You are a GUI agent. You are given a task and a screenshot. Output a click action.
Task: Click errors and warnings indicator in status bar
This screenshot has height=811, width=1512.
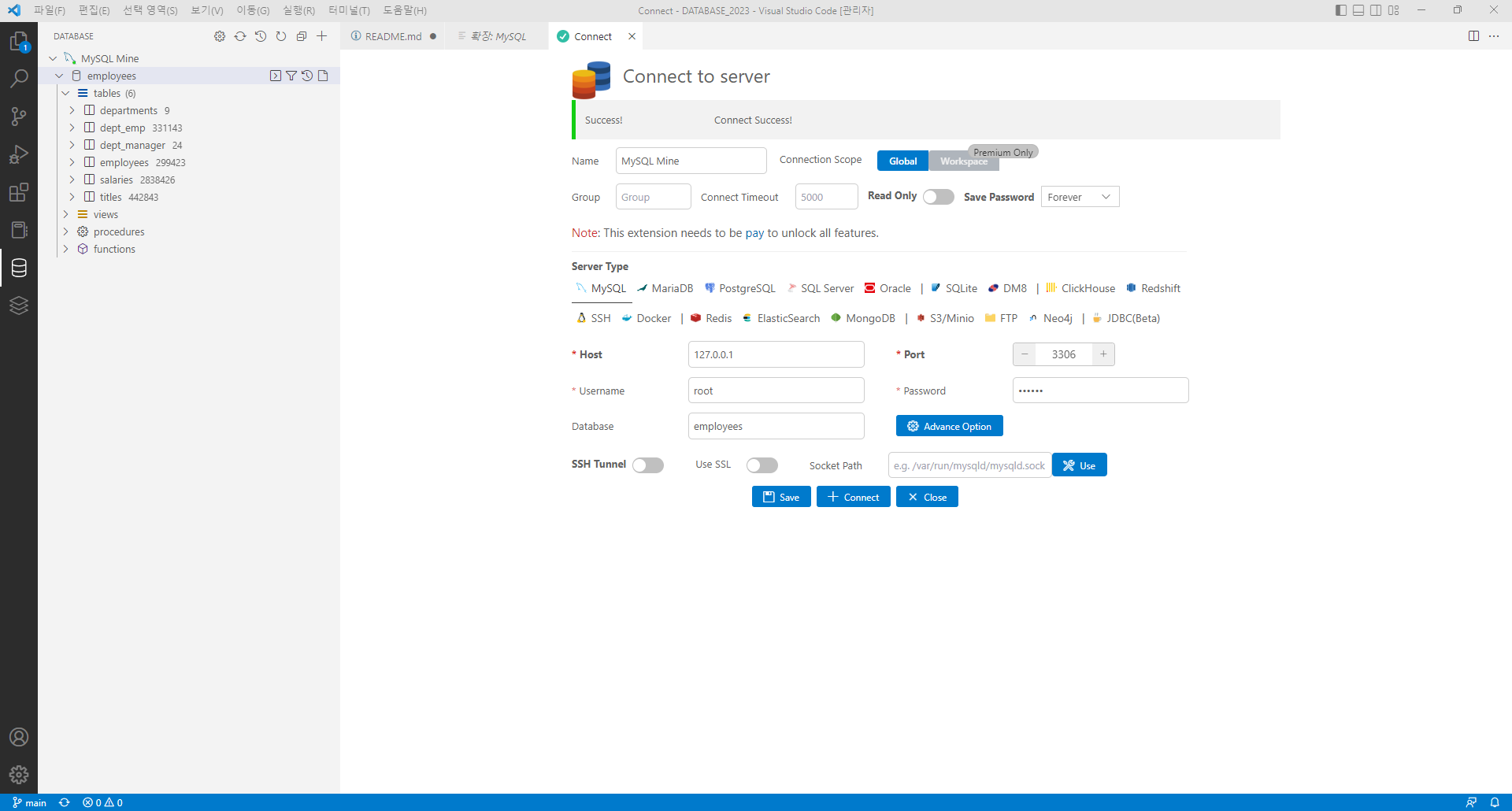(102, 802)
